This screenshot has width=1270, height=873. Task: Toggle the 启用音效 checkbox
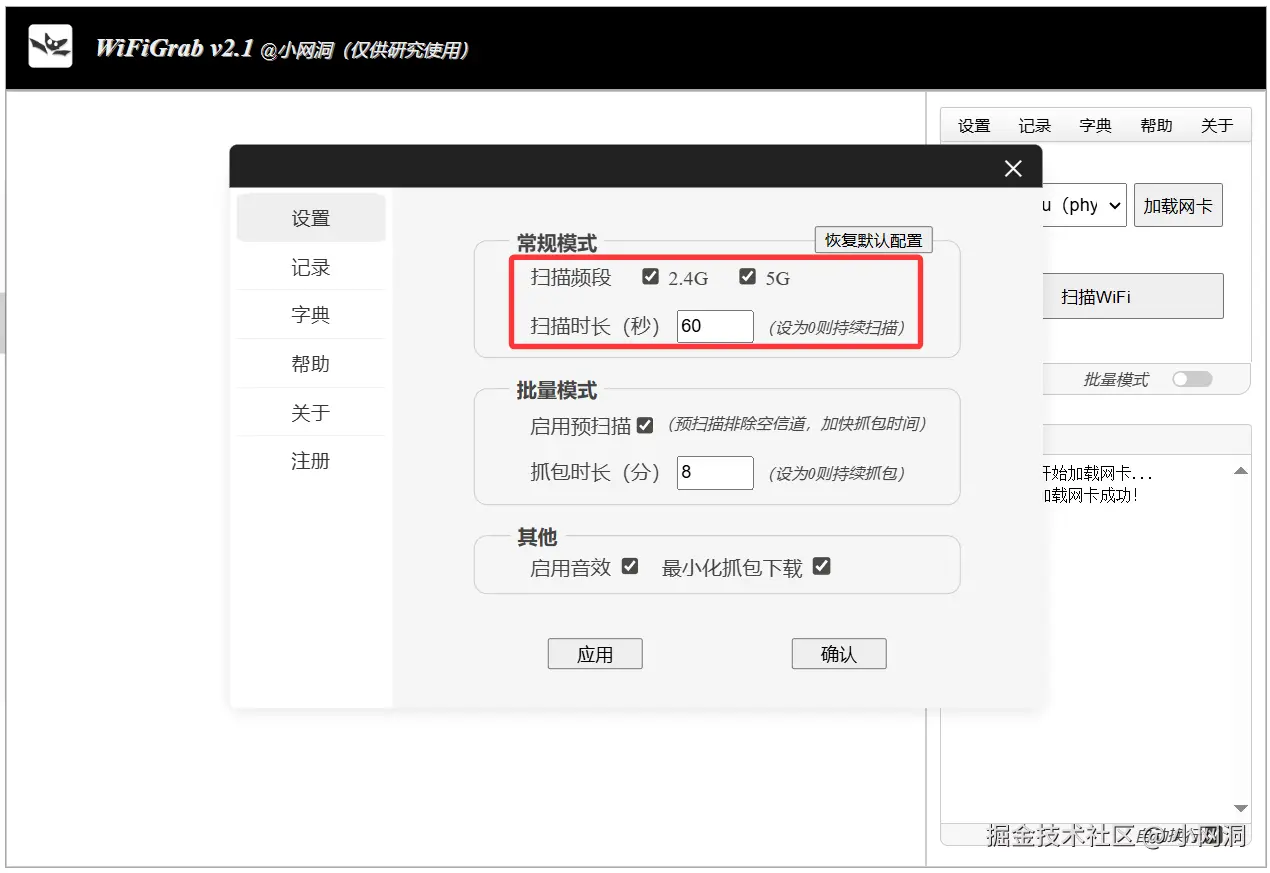630,566
